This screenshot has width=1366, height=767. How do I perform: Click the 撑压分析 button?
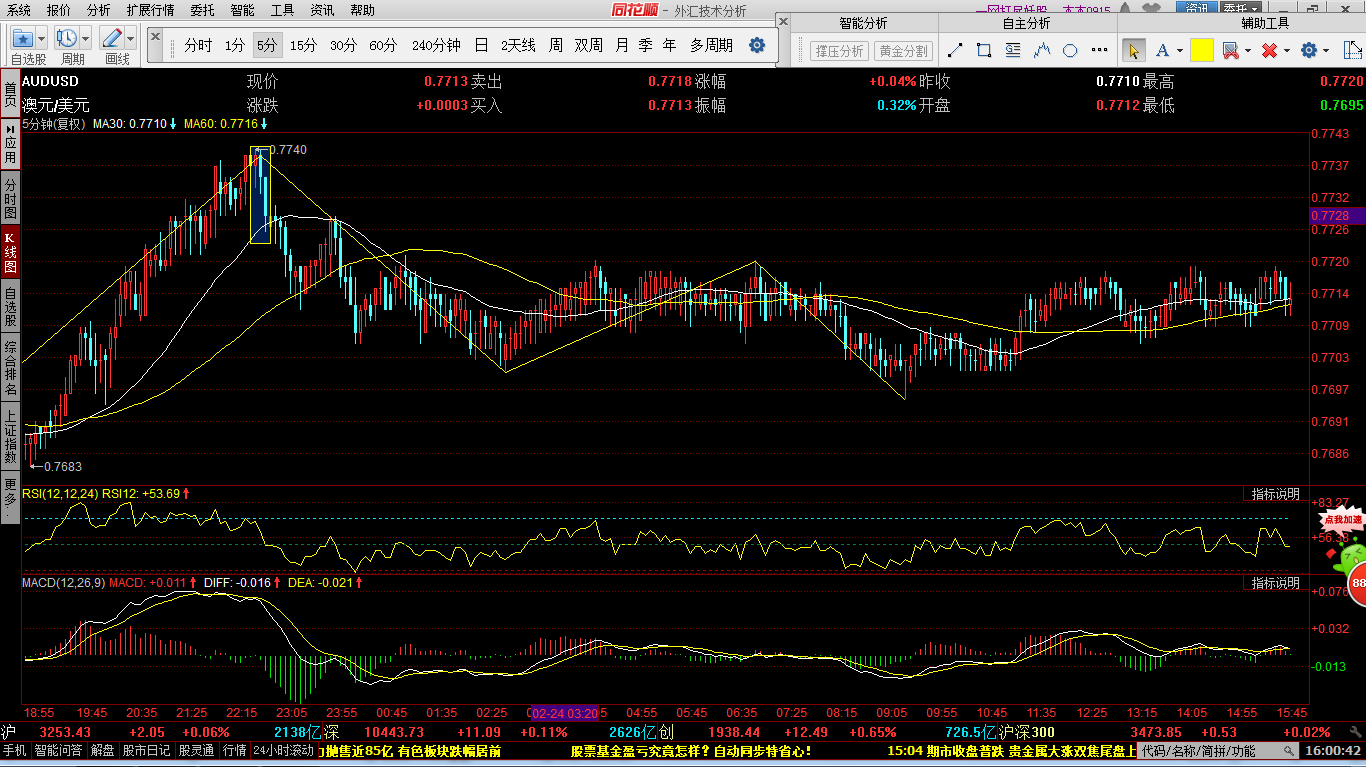[x=838, y=50]
